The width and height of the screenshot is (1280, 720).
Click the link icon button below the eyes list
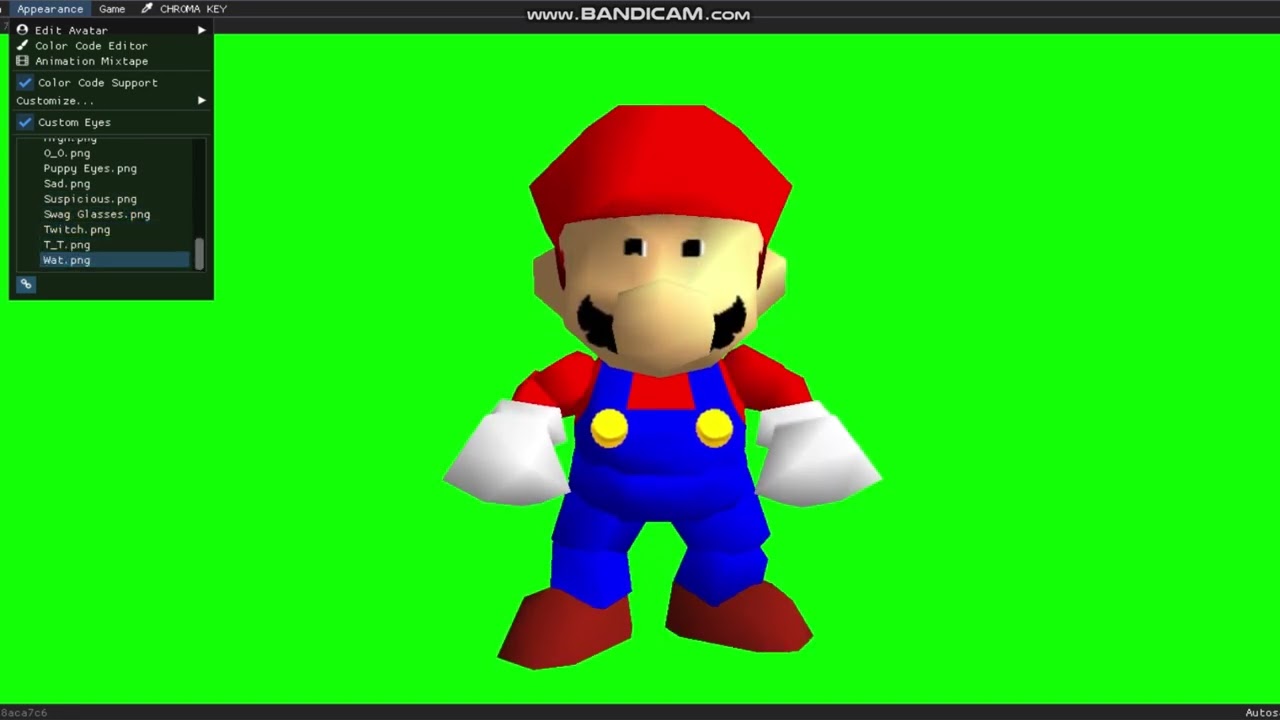point(26,284)
